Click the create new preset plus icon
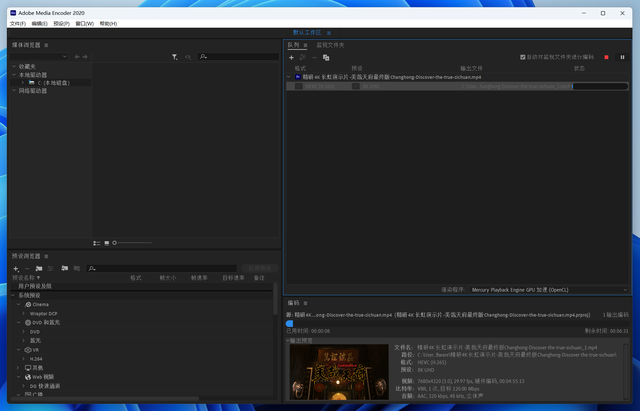The image size is (640, 411). click(16, 269)
